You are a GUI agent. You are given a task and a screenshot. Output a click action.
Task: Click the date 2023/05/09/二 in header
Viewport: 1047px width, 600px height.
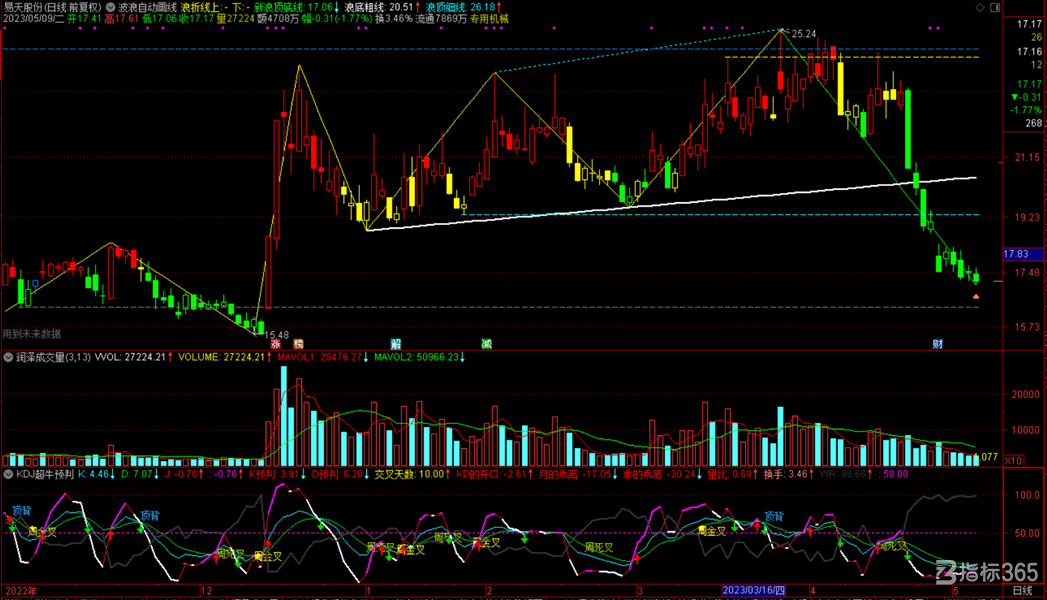[x=33, y=19]
